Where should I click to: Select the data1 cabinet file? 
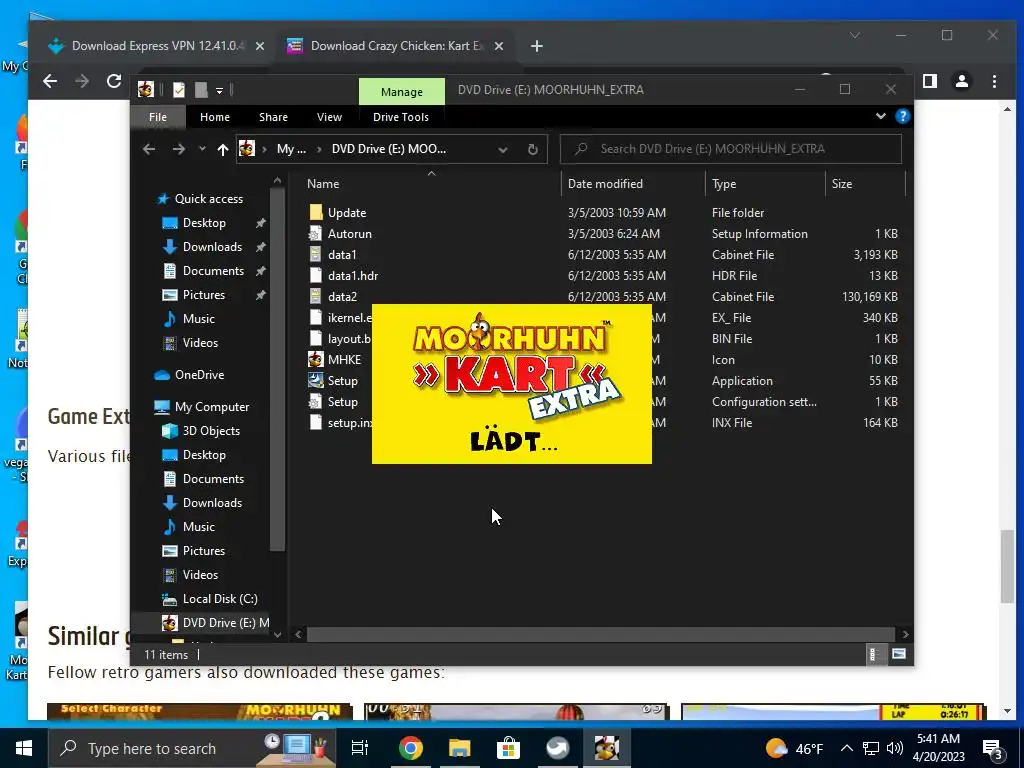click(342, 255)
